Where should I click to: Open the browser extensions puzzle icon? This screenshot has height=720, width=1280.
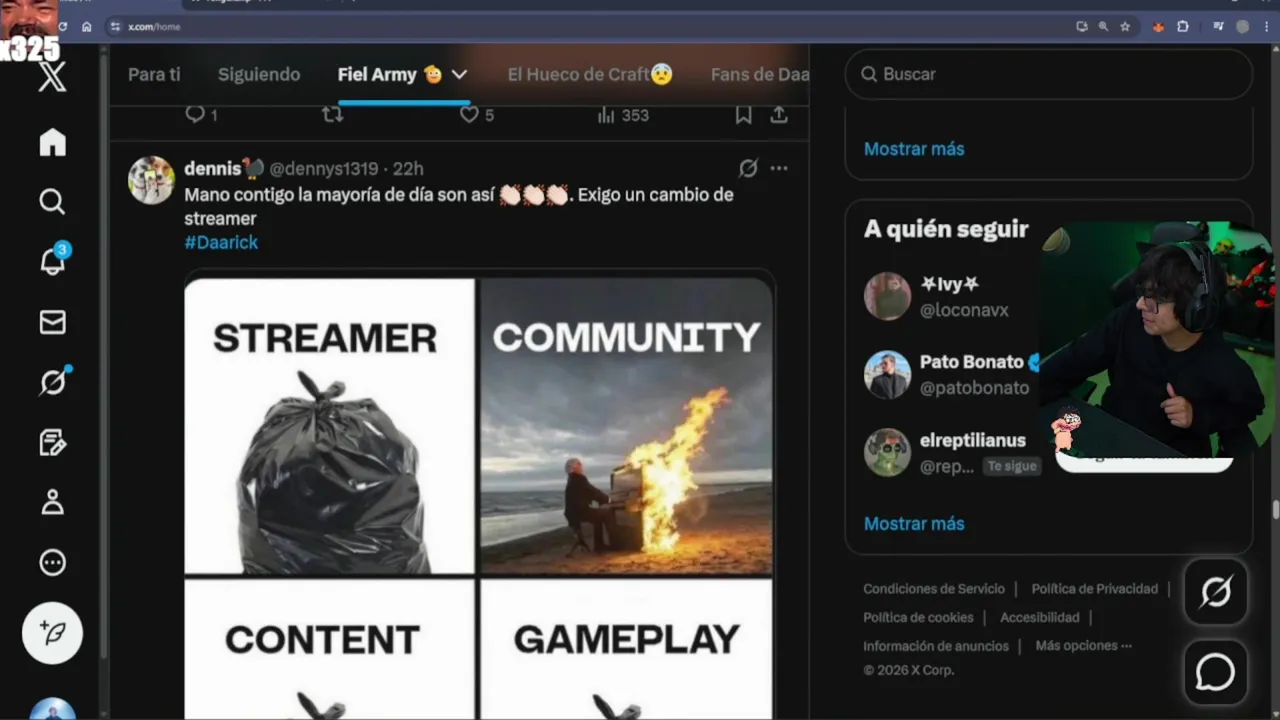[x=1183, y=27]
